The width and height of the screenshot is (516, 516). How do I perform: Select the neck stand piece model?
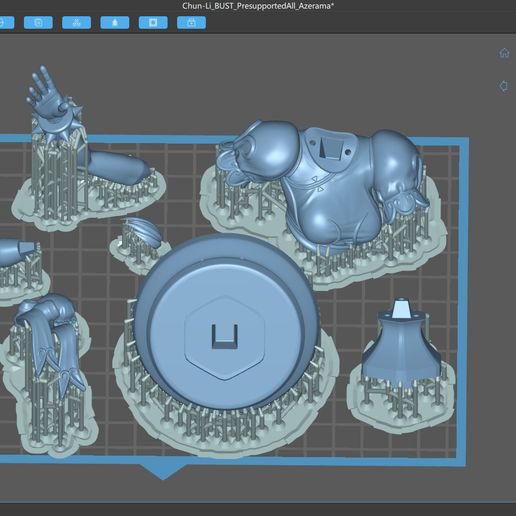[x=402, y=343]
